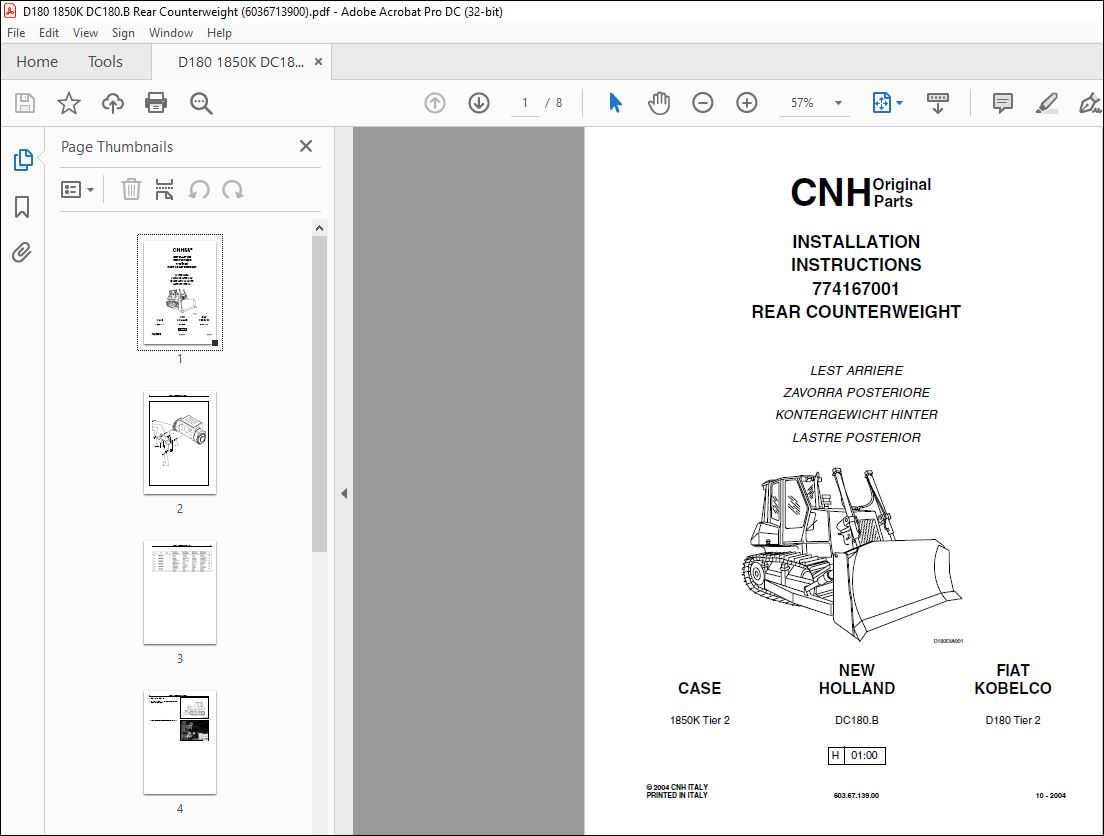Viewport: 1104px width, 836px height.
Task: Open the Page Thumbnails sidebar icon
Action: pos(23,160)
